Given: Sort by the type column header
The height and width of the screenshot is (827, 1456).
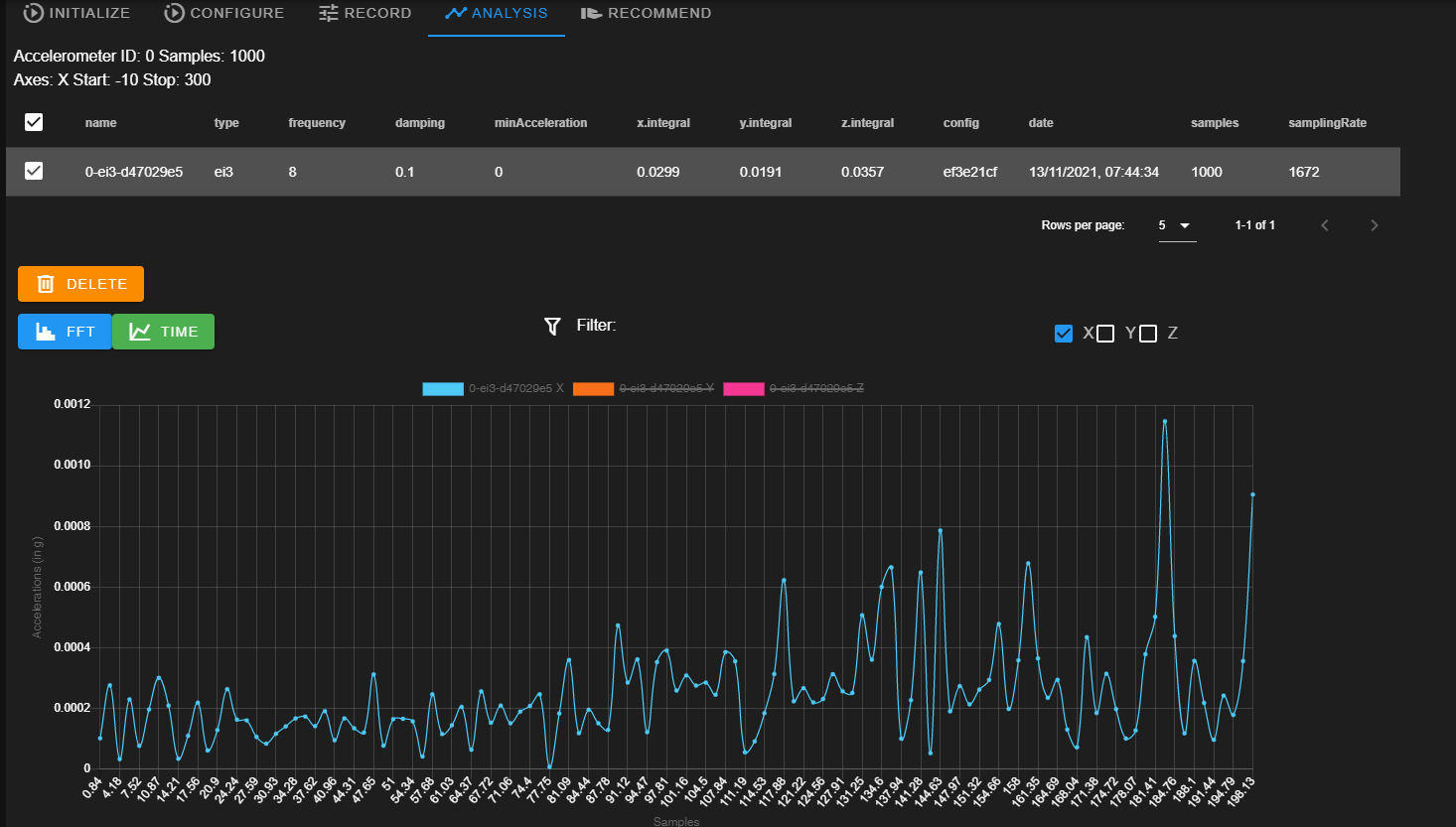Looking at the screenshot, I should 226,123.
